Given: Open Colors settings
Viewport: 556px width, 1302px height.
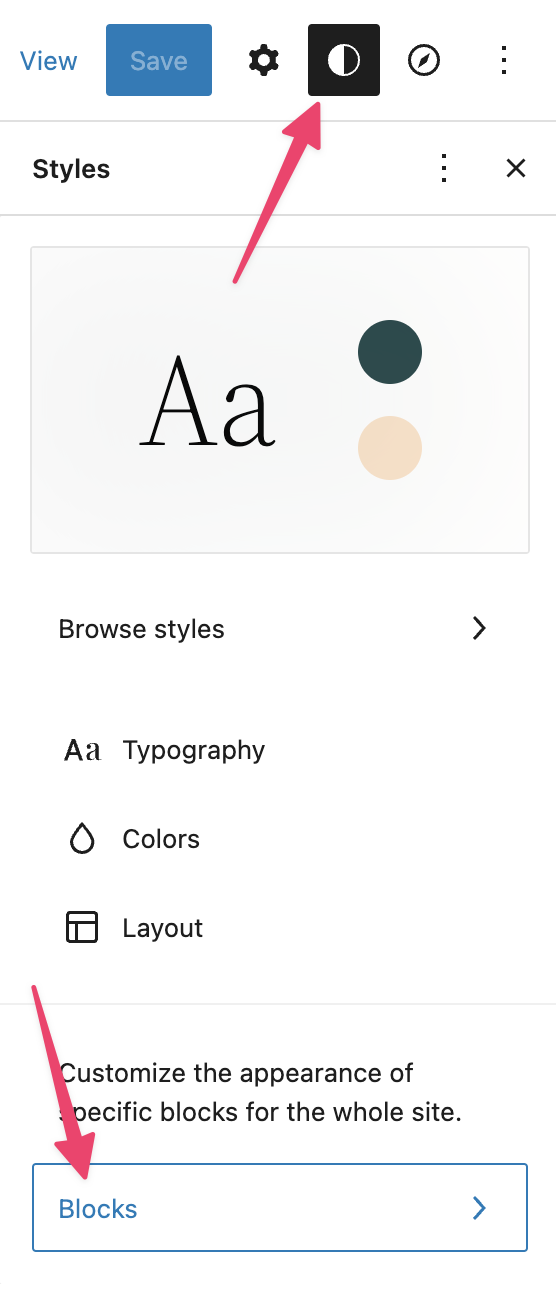Looking at the screenshot, I should [280, 839].
